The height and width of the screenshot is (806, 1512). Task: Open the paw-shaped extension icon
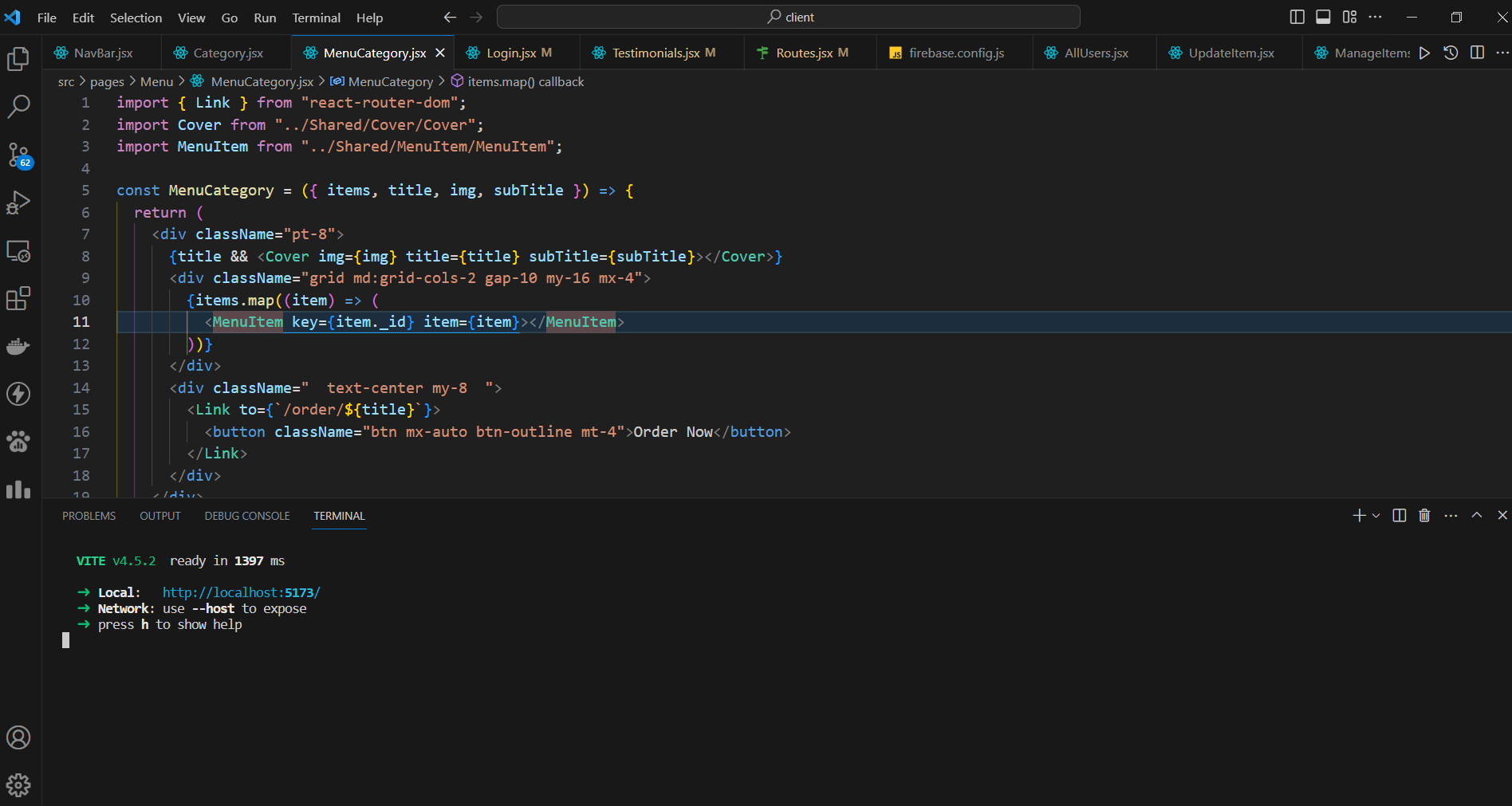click(18, 442)
